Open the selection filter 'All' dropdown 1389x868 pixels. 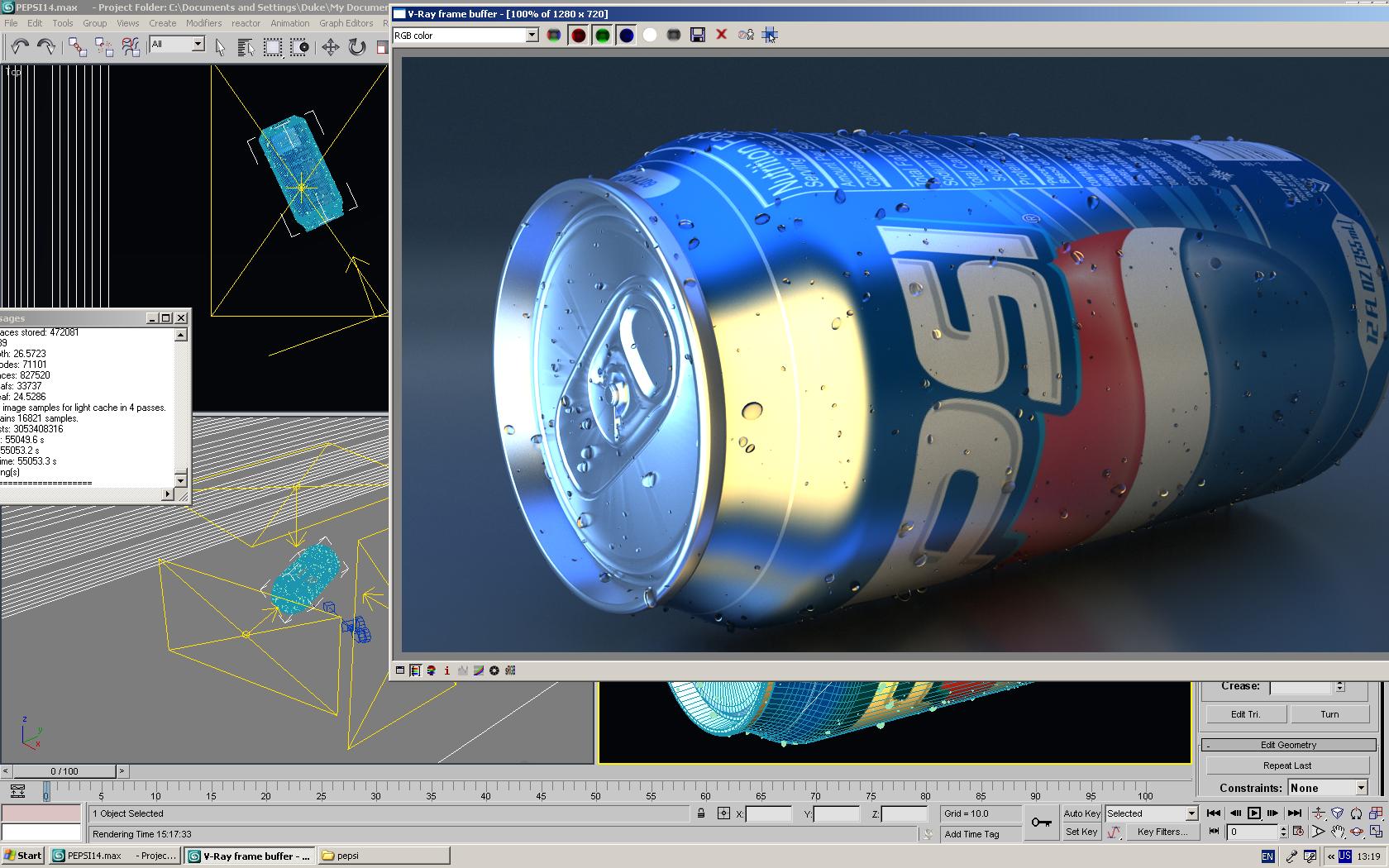pos(177,44)
